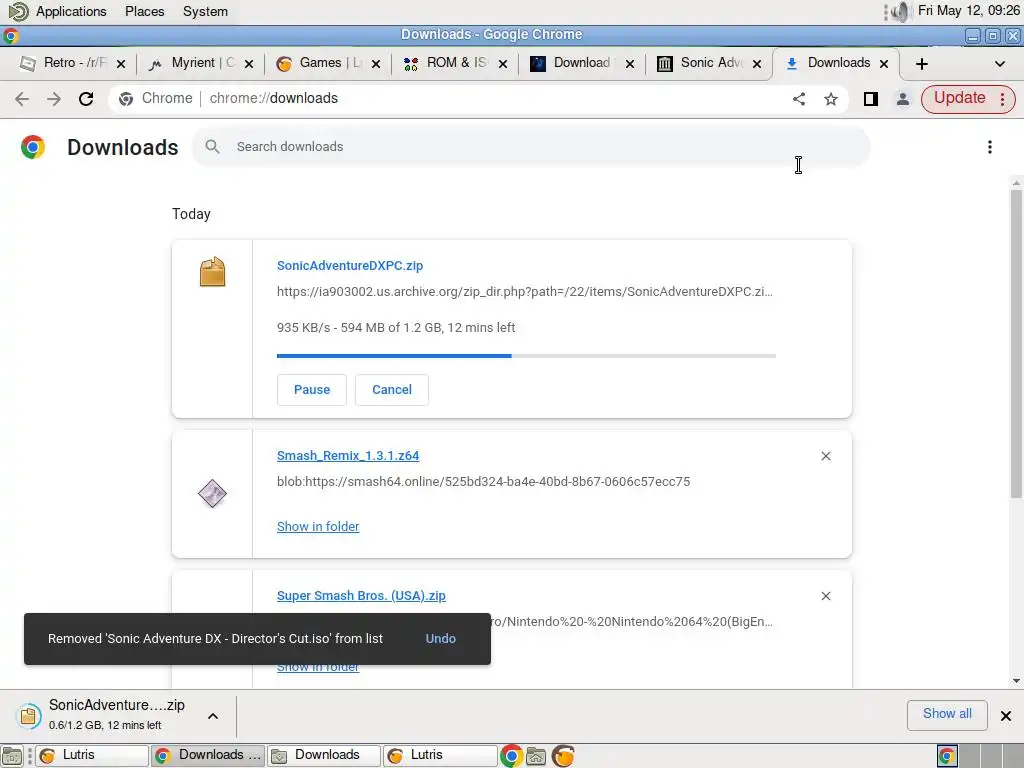This screenshot has height=768, width=1024.
Task: Click the forward navigation arrow
Action: pos(54,99)
